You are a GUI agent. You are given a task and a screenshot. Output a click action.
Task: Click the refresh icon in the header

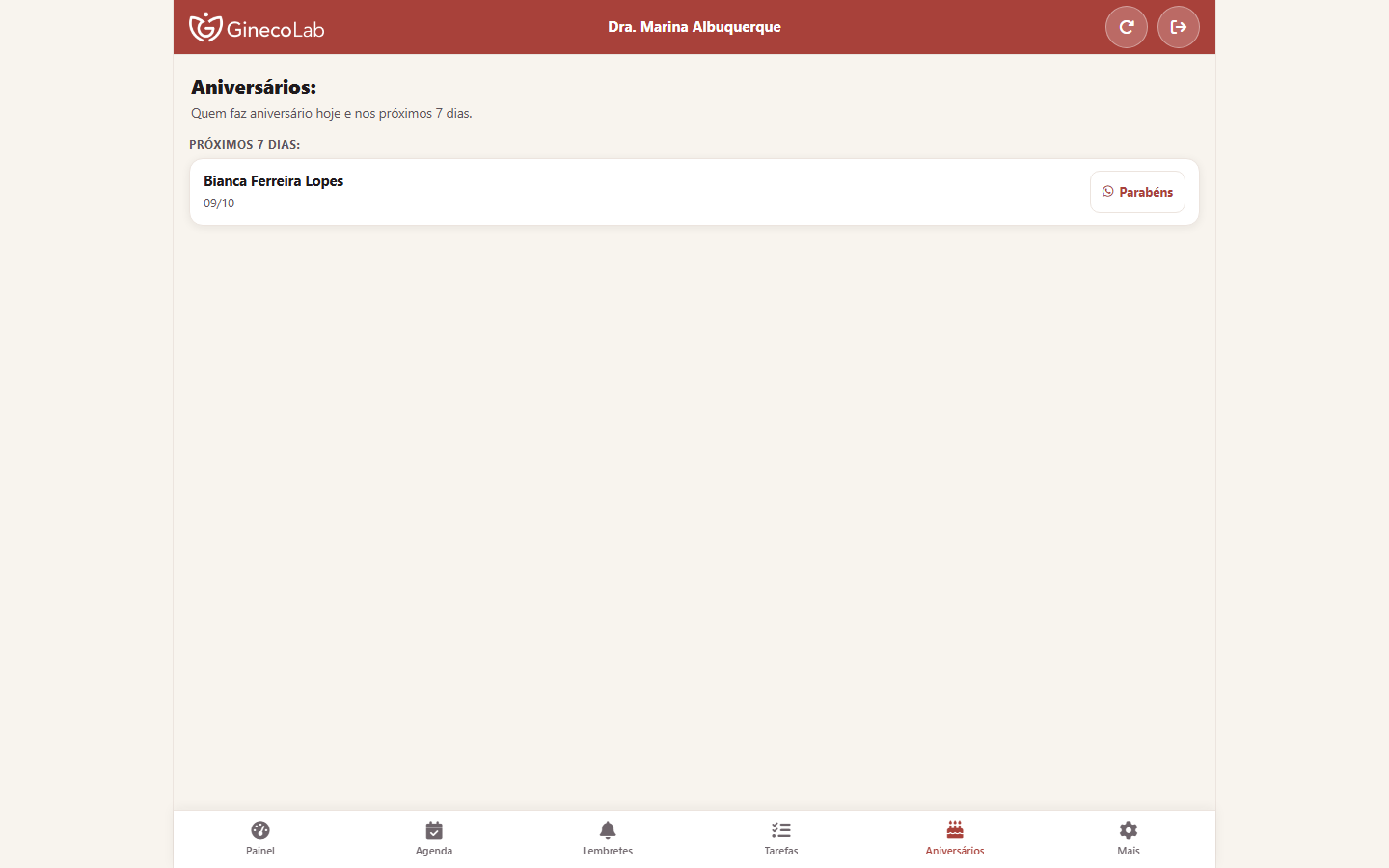coord(1126,27)
